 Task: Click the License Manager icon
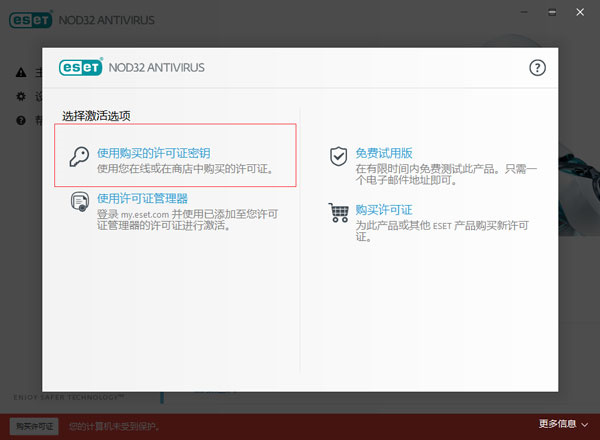click(x=79, y=204)
